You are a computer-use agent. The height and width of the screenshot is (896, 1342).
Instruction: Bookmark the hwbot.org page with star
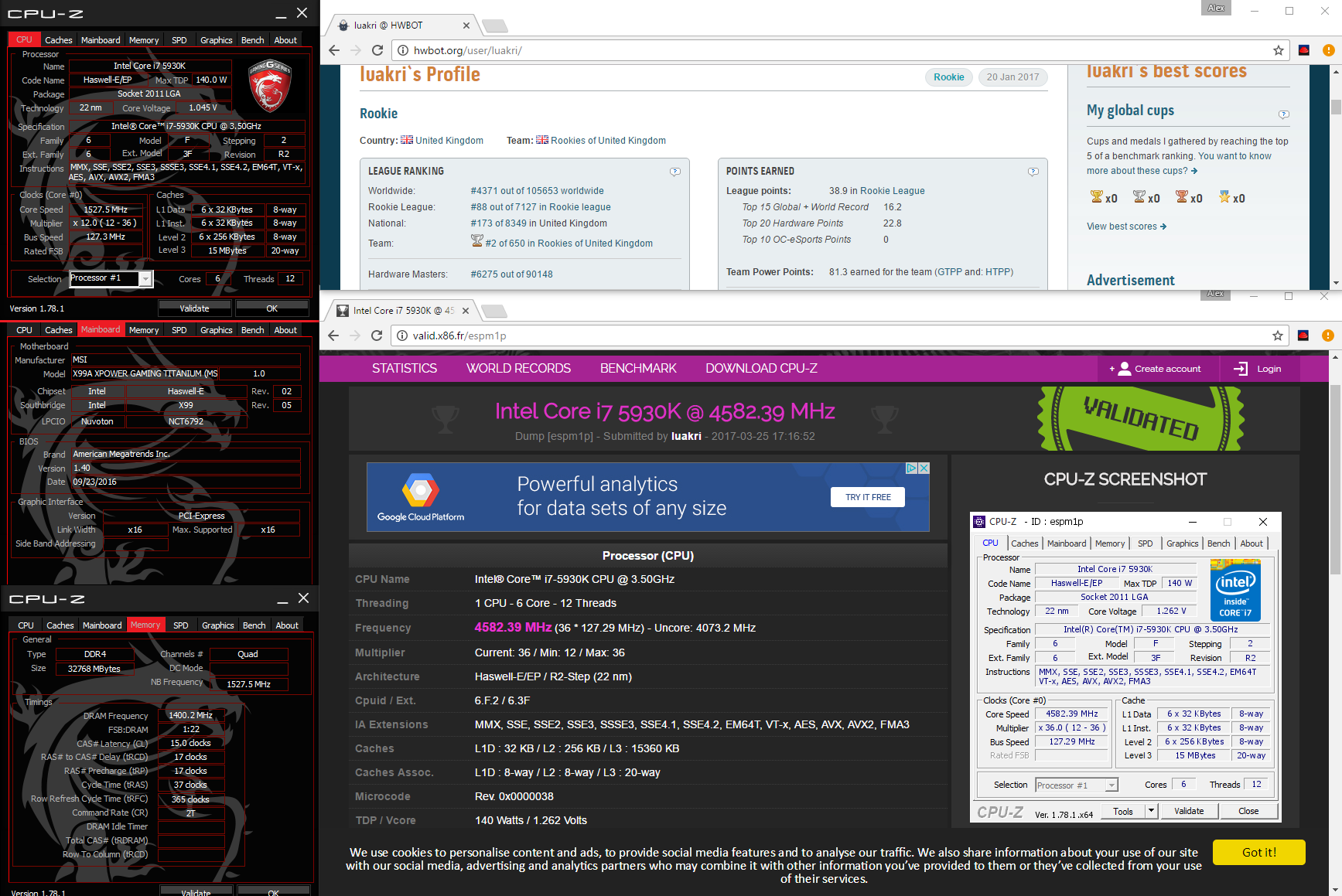pyautogui.click(x=1278, y=50)
